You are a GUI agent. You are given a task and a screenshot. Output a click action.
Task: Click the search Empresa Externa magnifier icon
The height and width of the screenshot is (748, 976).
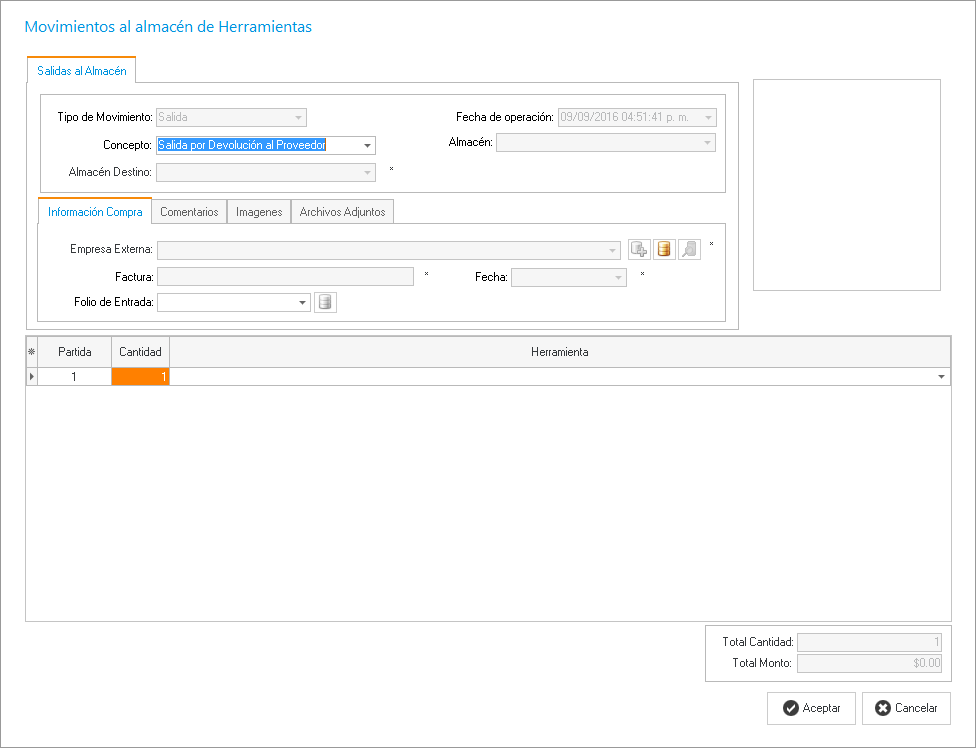(x=689, y=250)
